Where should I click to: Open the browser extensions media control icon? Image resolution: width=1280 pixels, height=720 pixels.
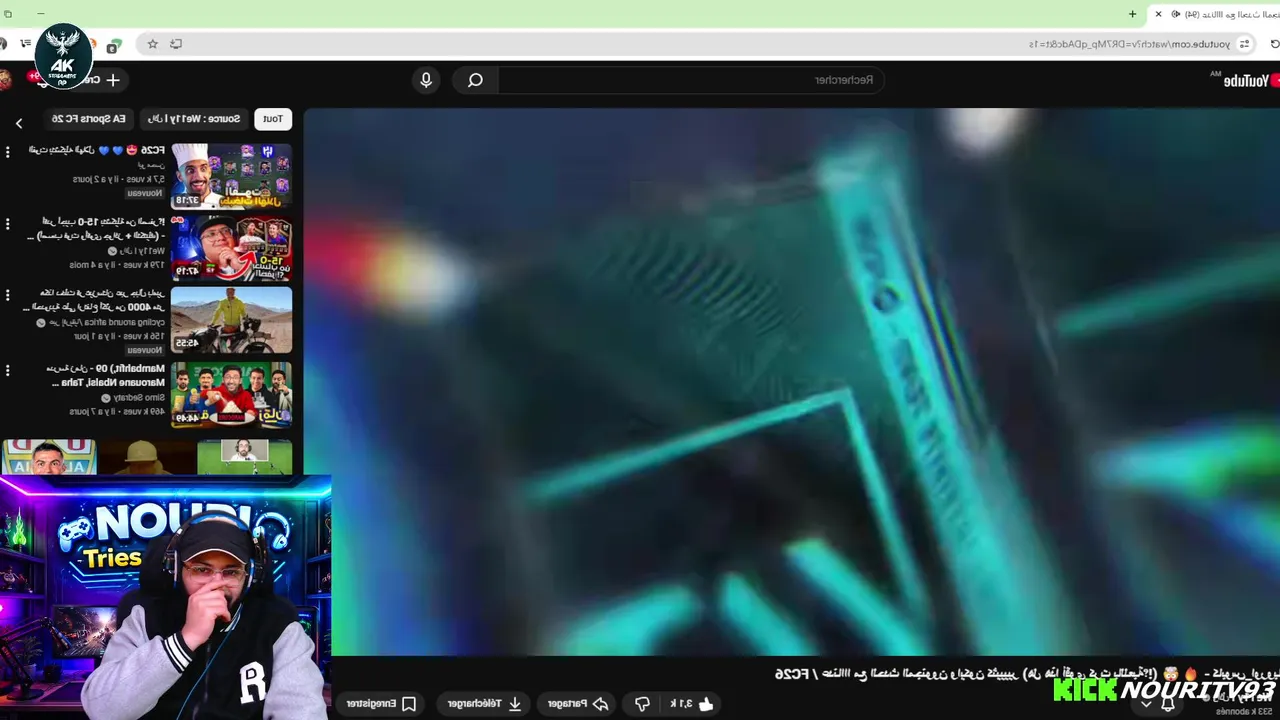point(25,44)
